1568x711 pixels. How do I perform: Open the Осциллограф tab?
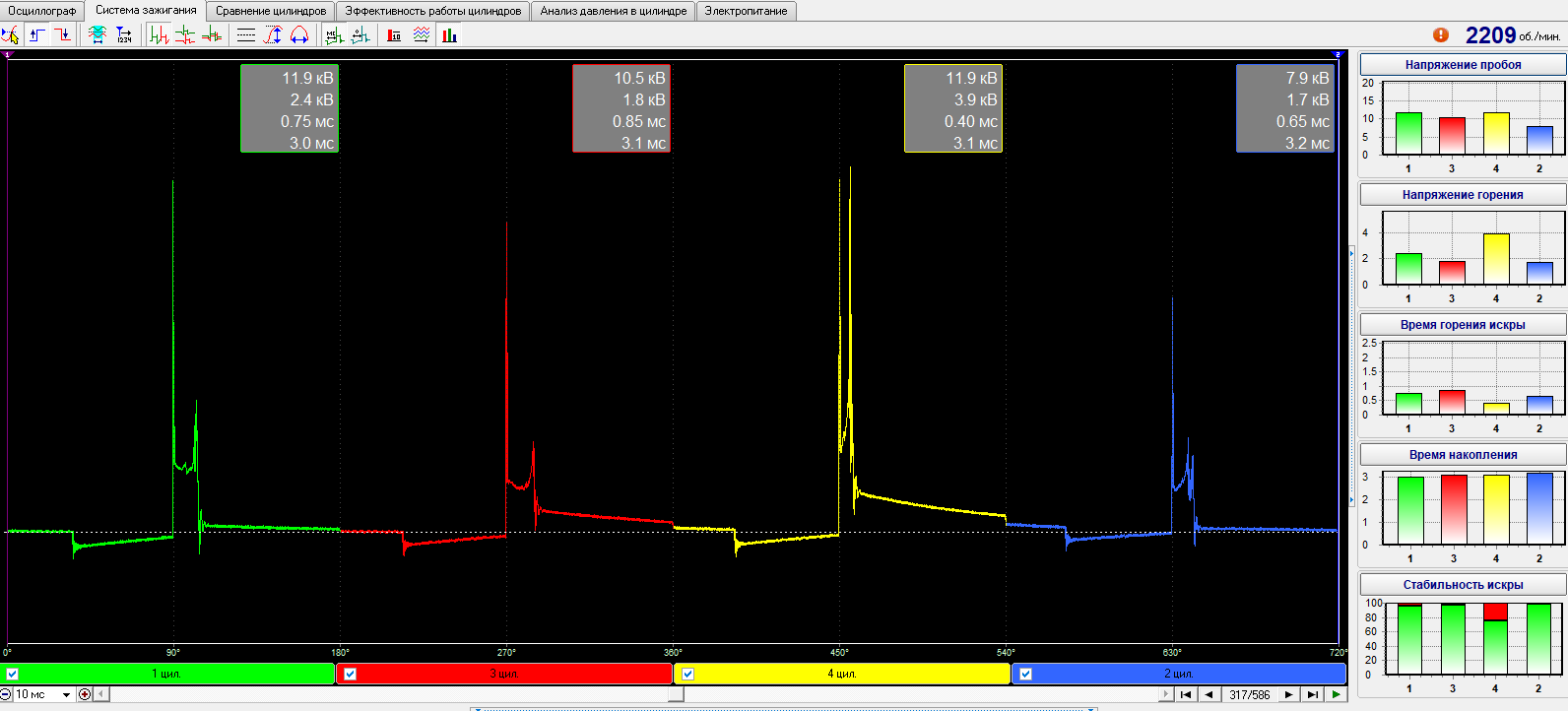(42, 11)
